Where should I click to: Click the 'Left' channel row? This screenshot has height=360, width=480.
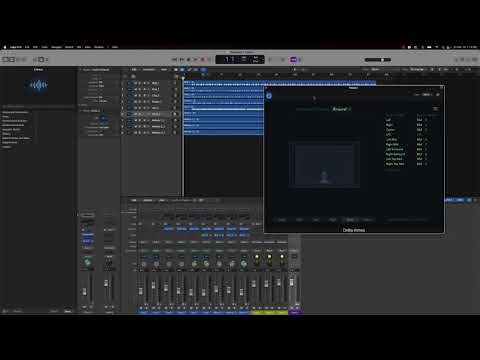[x=407, y=120]
